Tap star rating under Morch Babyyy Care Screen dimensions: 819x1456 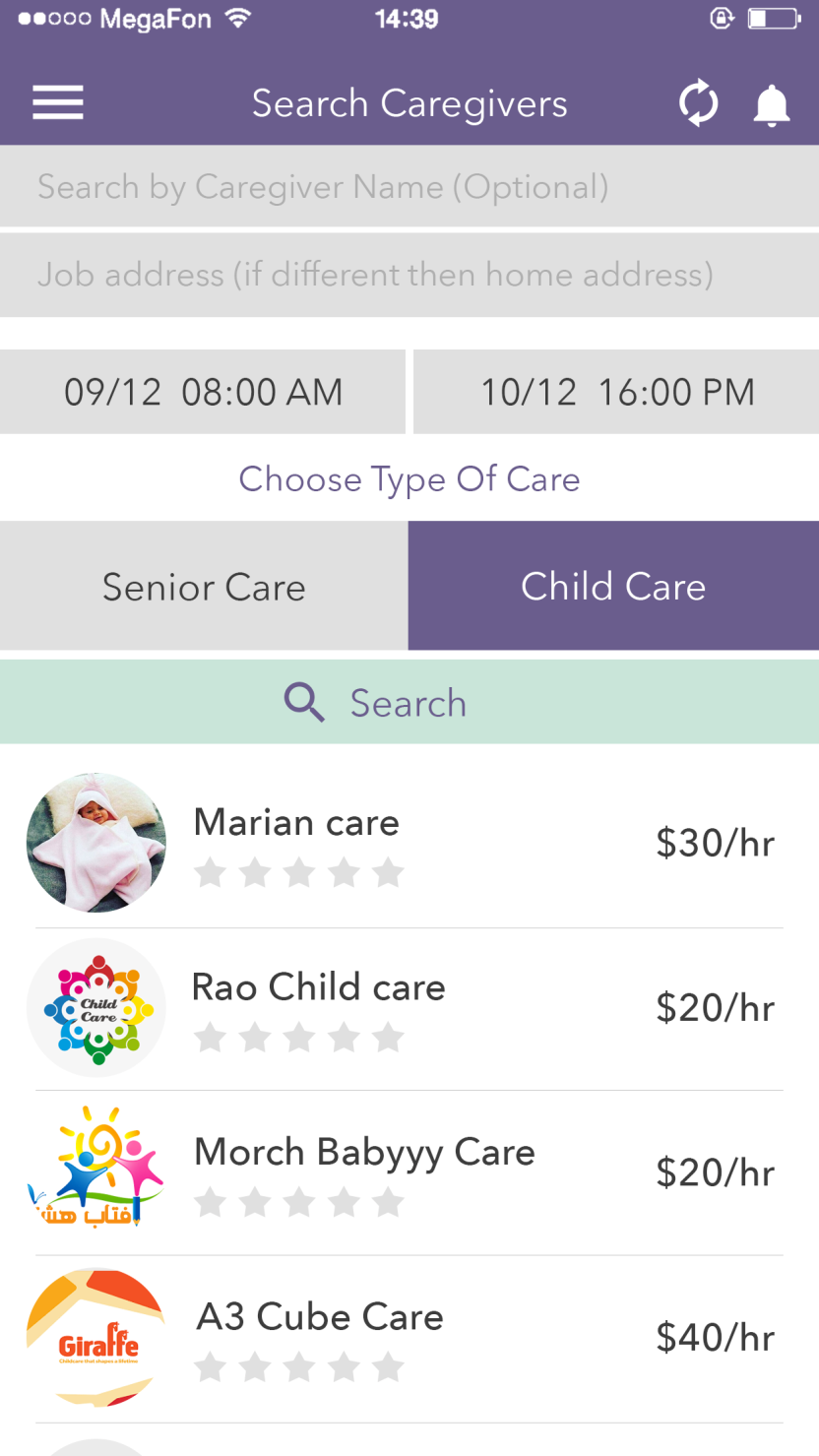(x=298, y=1202)
